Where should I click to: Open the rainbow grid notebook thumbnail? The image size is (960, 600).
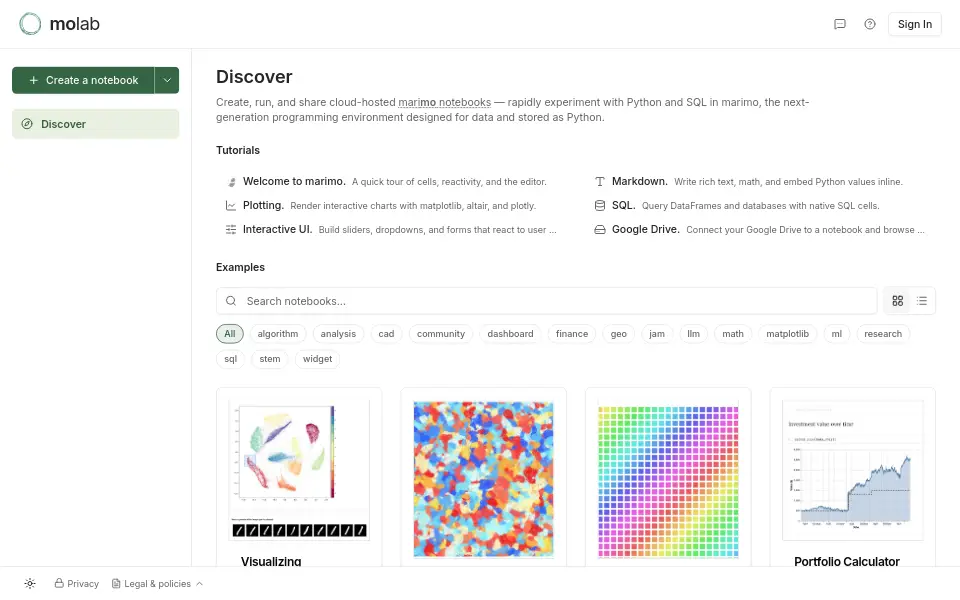click(x=668, y=481)
